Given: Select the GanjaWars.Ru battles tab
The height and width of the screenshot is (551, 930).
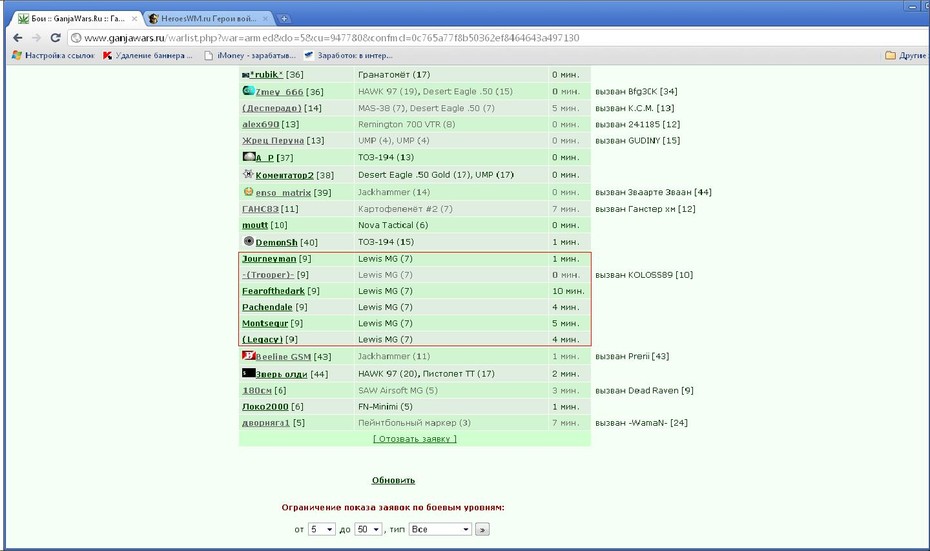Looking at the screenshot, I should click(x=77, y=18).
